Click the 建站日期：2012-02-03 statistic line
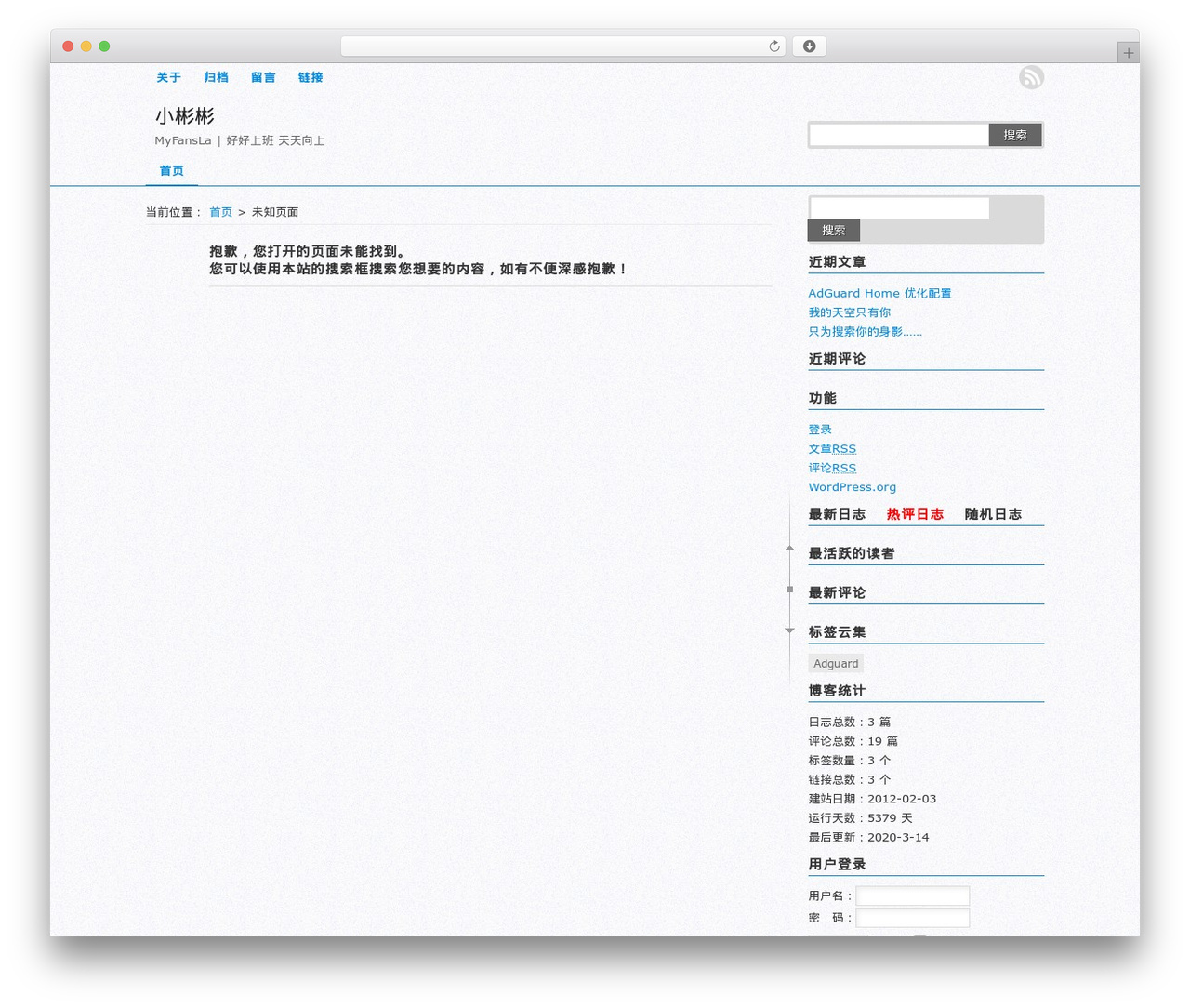Screen dimensions: 1190x1008 point(872,799)
